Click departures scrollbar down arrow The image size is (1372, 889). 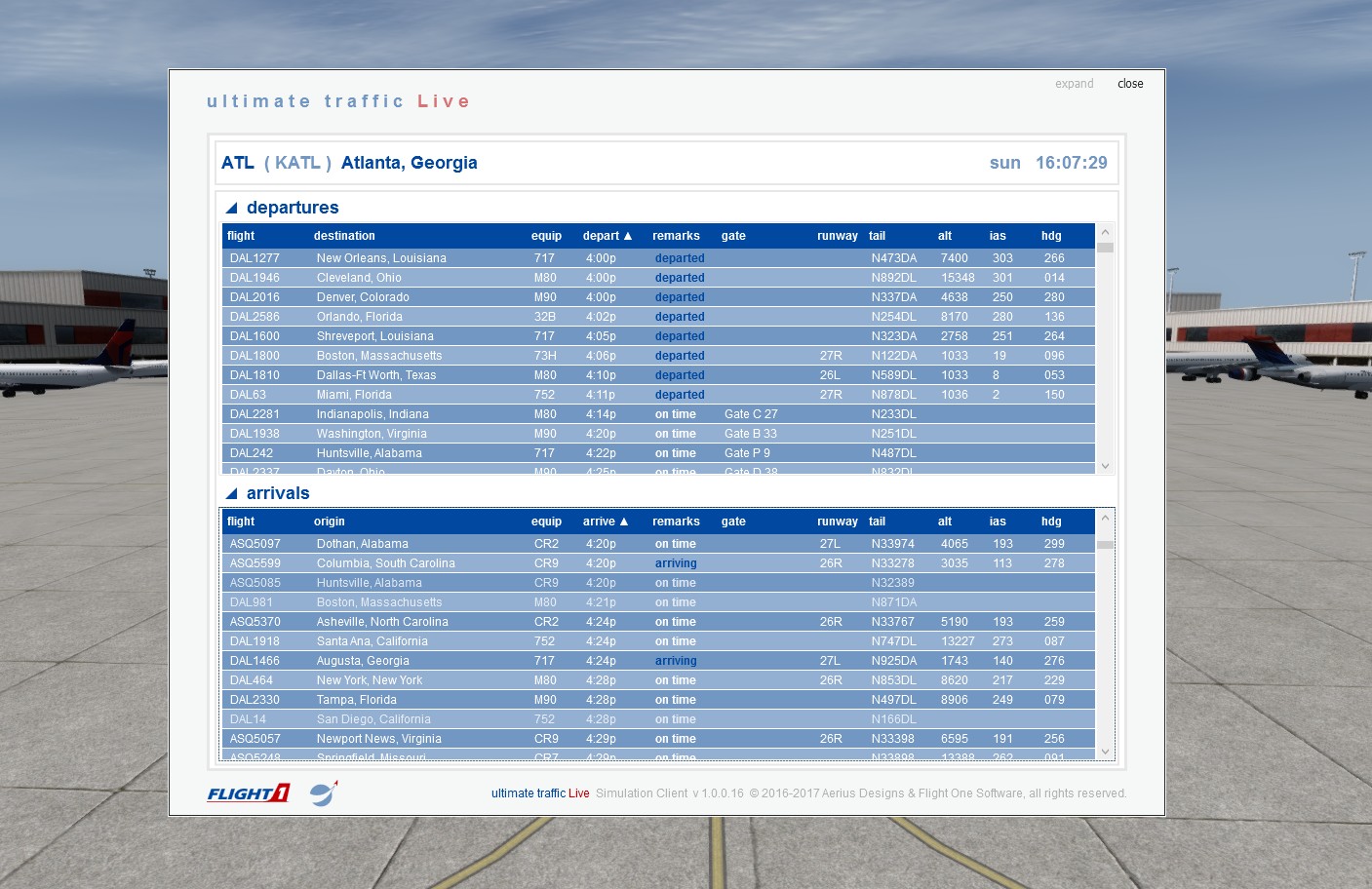[1105, 466]
